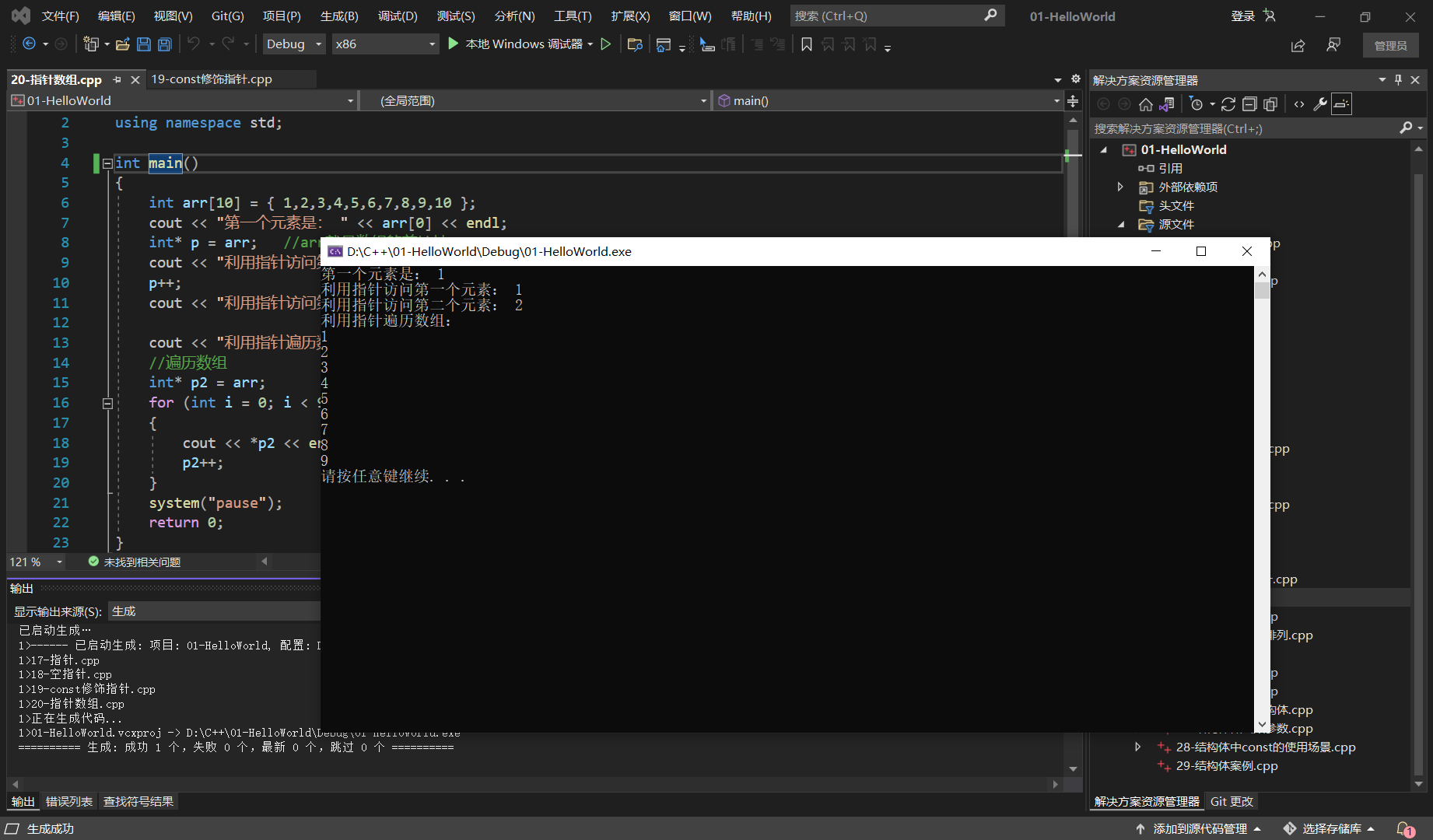
Task: Switch to the 错误列表 tab
Action: pos(69,801)
